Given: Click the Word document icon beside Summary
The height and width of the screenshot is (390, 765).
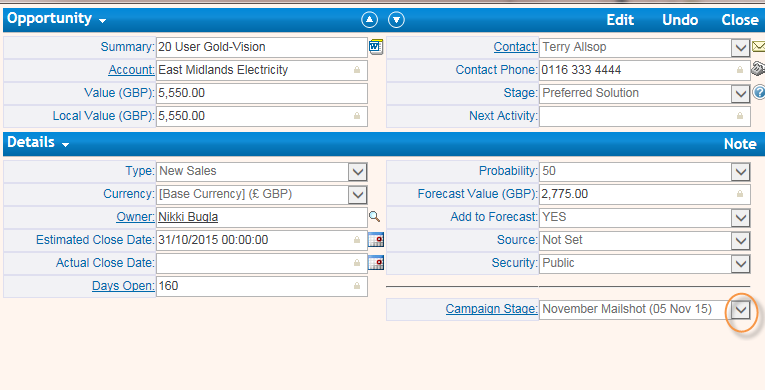Looking at the screenshot, I should [376, 47].
